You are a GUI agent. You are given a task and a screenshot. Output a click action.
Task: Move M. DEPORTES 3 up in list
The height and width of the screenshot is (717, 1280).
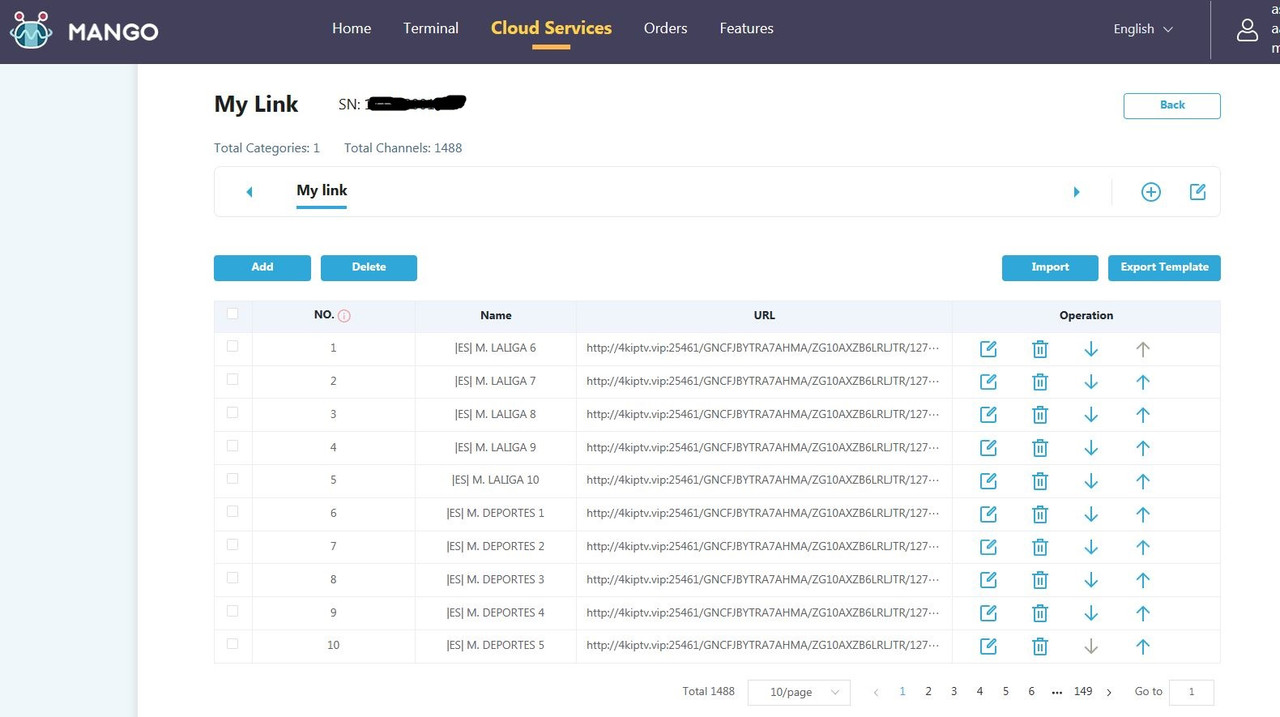[x=1143, y=580]
